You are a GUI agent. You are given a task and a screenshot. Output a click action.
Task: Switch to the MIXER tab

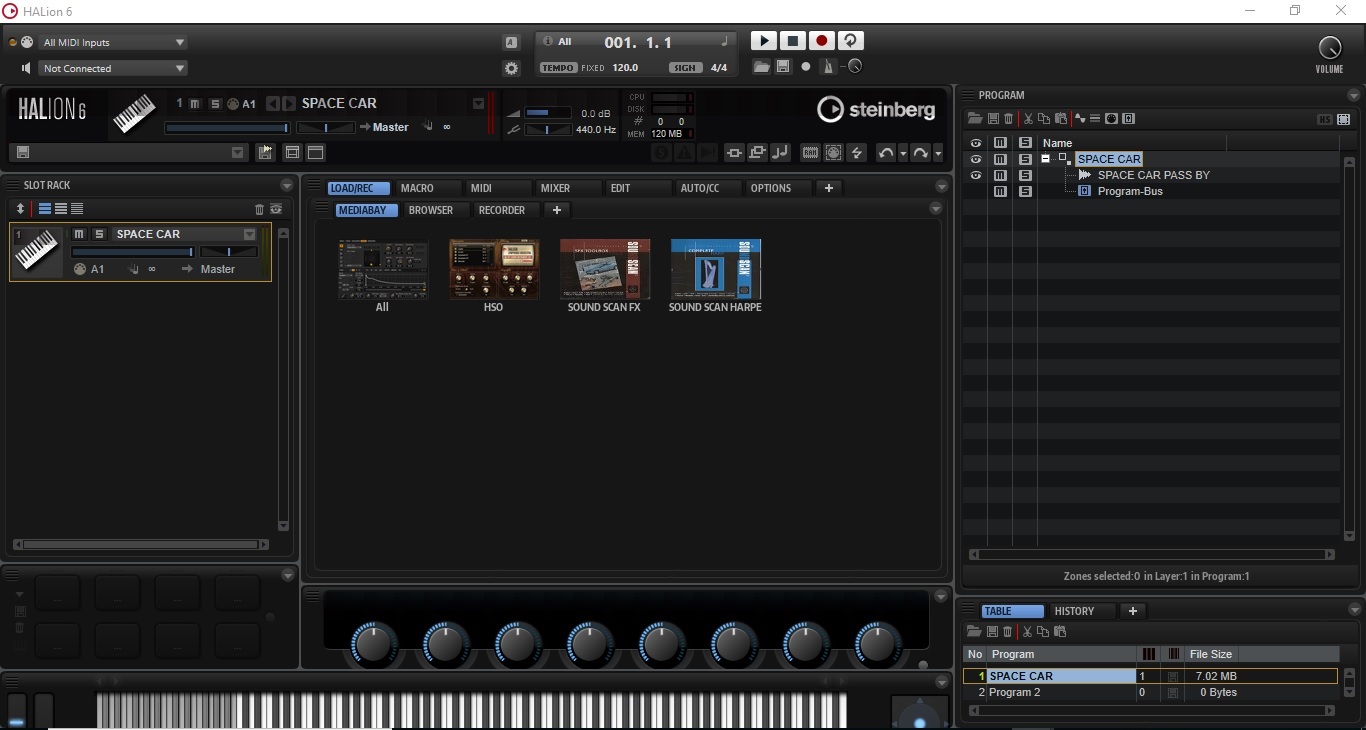555,188
